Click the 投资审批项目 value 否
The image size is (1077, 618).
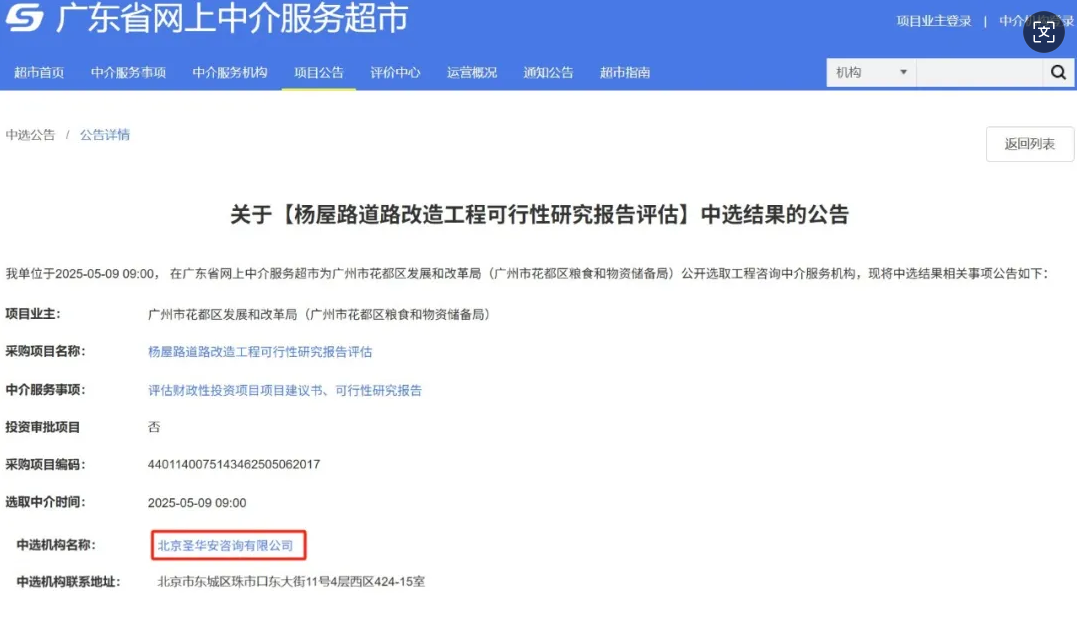154,427
